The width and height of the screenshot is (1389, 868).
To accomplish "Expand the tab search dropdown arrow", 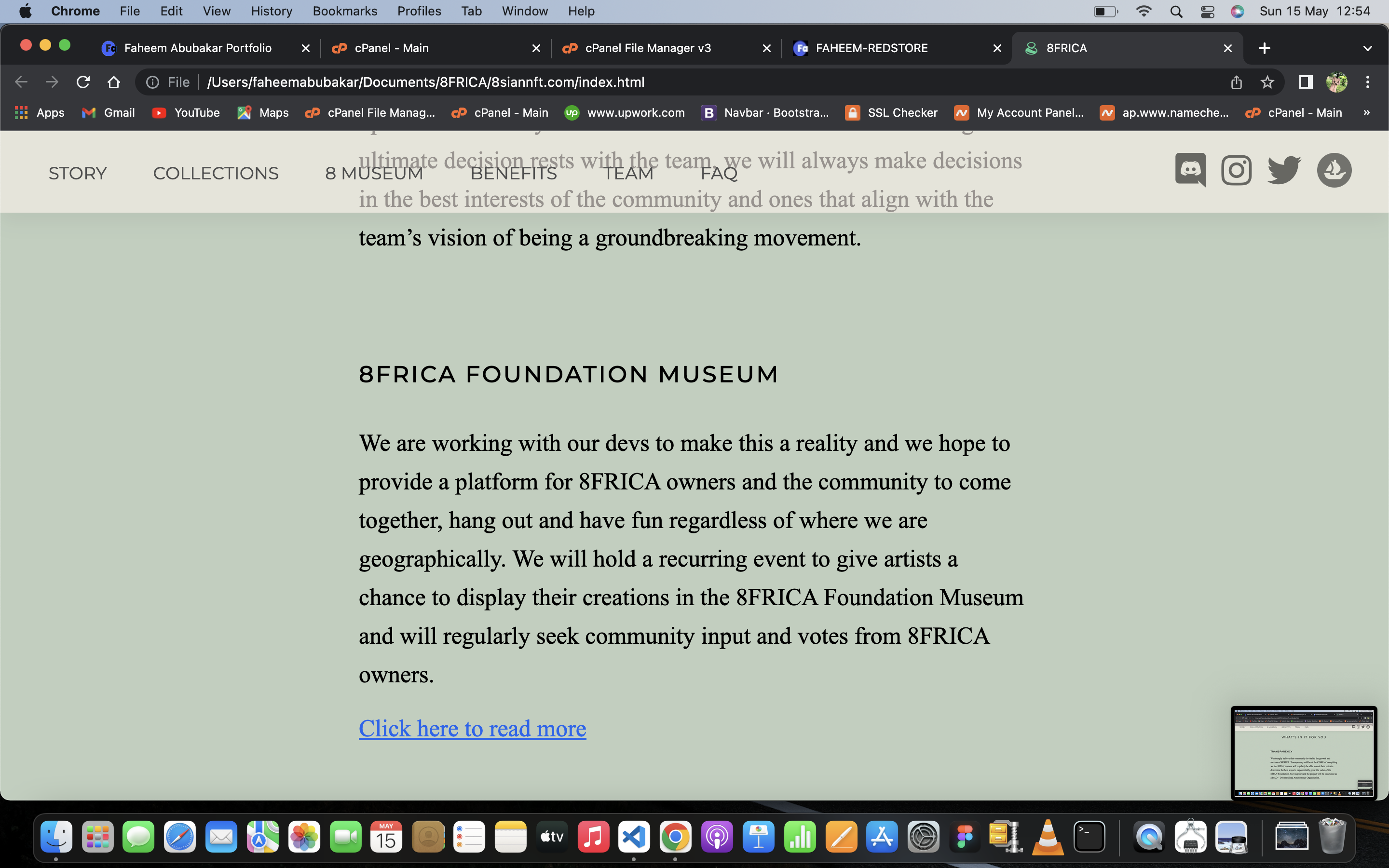I will pos(1368,48).
